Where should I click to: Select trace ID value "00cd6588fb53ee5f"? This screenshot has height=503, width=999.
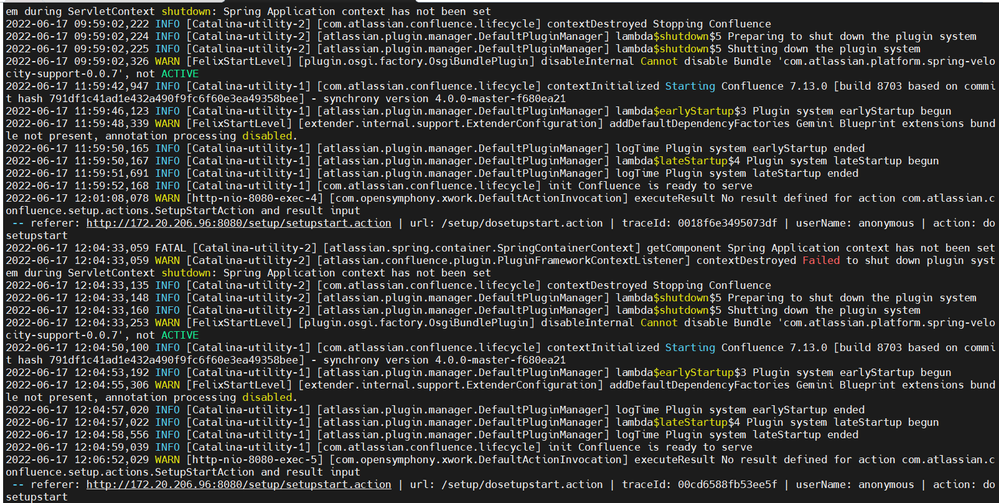(727, 485)
